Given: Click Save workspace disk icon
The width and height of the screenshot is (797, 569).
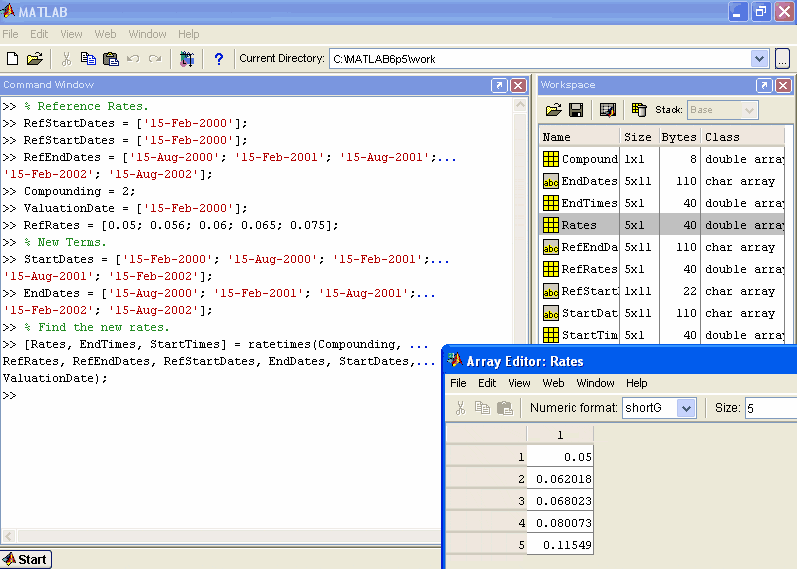Looking at the screenshot, I should [x=576, y=110].
